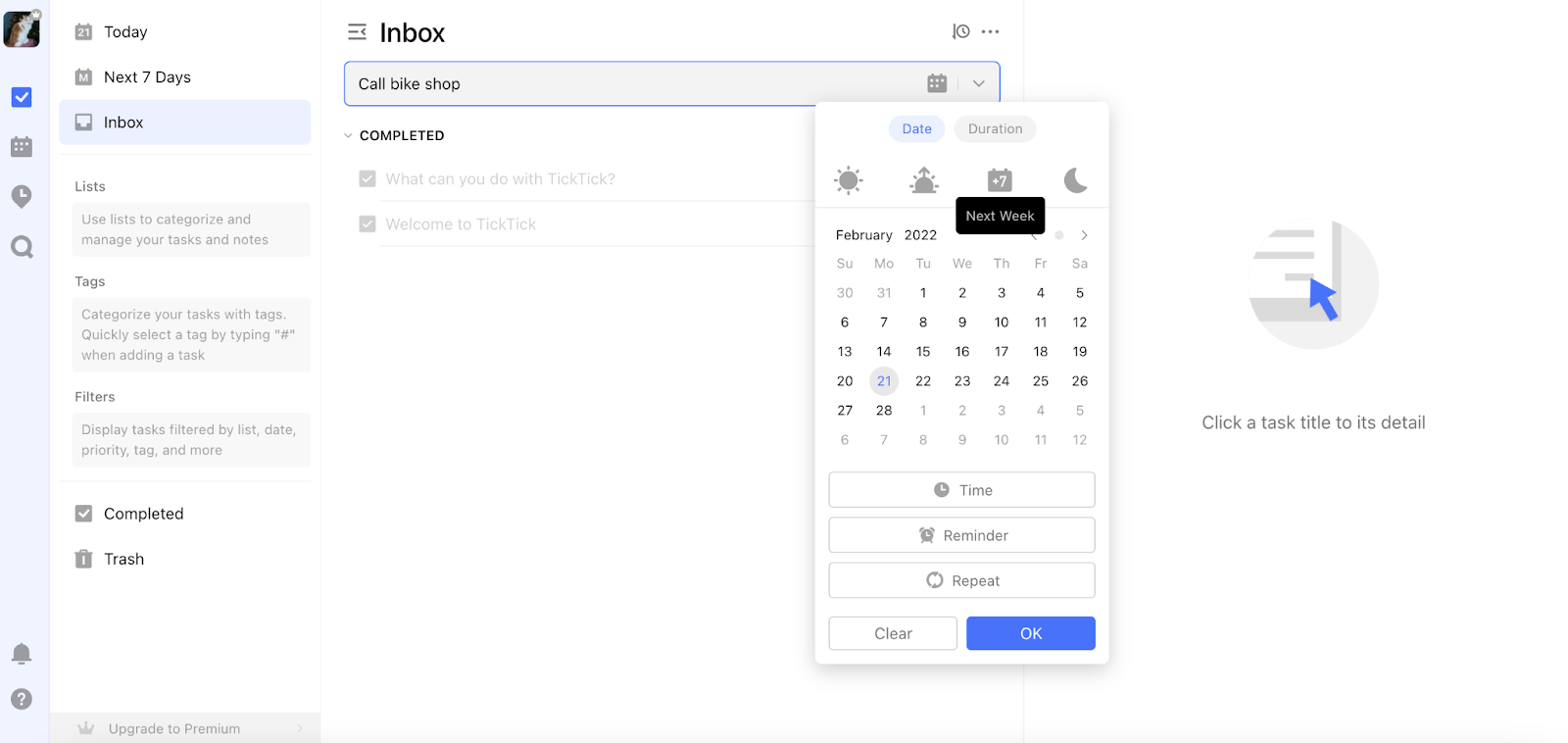The width and height of the screenshot is (1568, 743).
Task: Open the task input options dropdown arrow
Action: (x=978, y=83)
